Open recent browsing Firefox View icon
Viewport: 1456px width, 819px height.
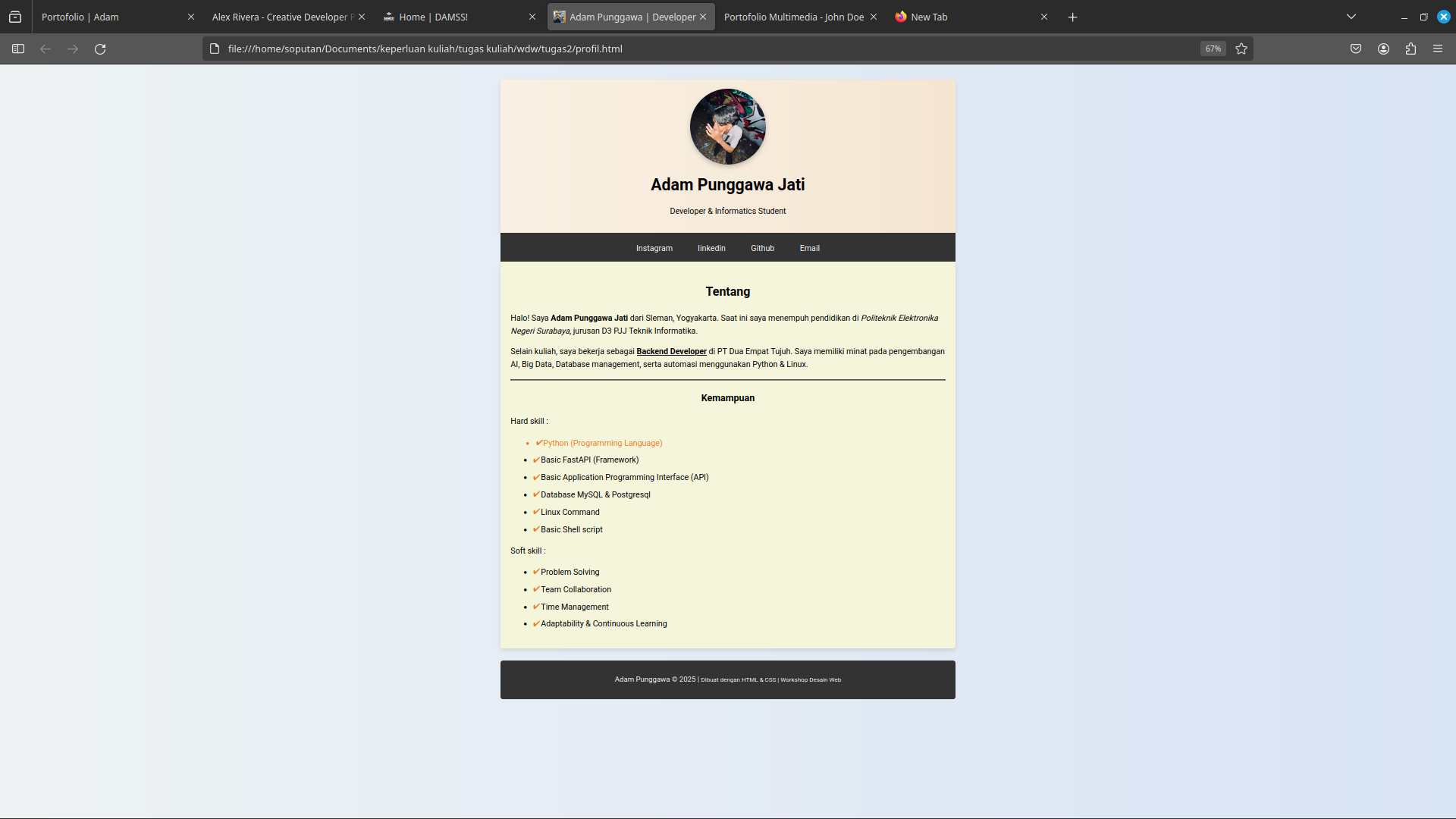15,17
